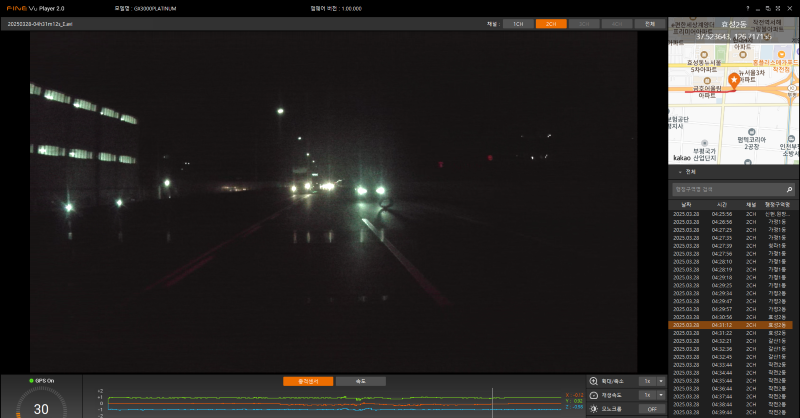
Task: Sort the file list by 날짜 column header
Action: coord(686,205)
